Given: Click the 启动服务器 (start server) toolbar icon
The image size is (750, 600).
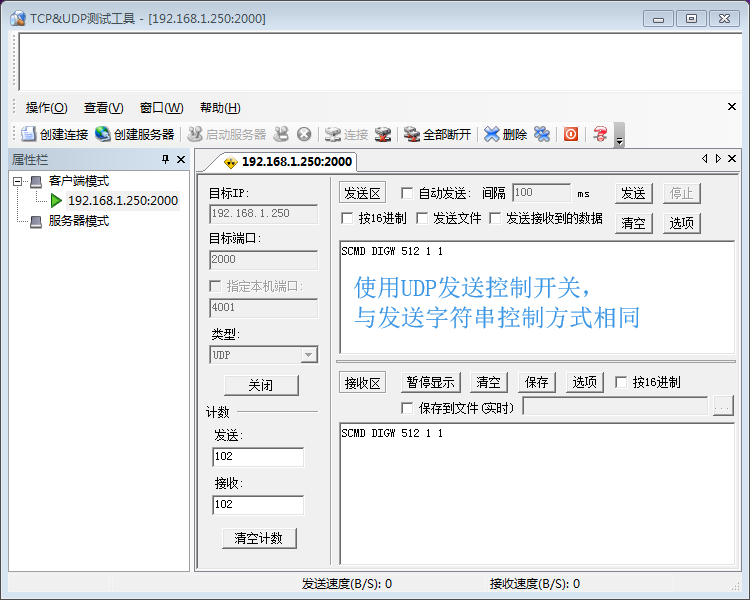Looking at the screenshot, I should pyautogui.click(x=194, y=134).
